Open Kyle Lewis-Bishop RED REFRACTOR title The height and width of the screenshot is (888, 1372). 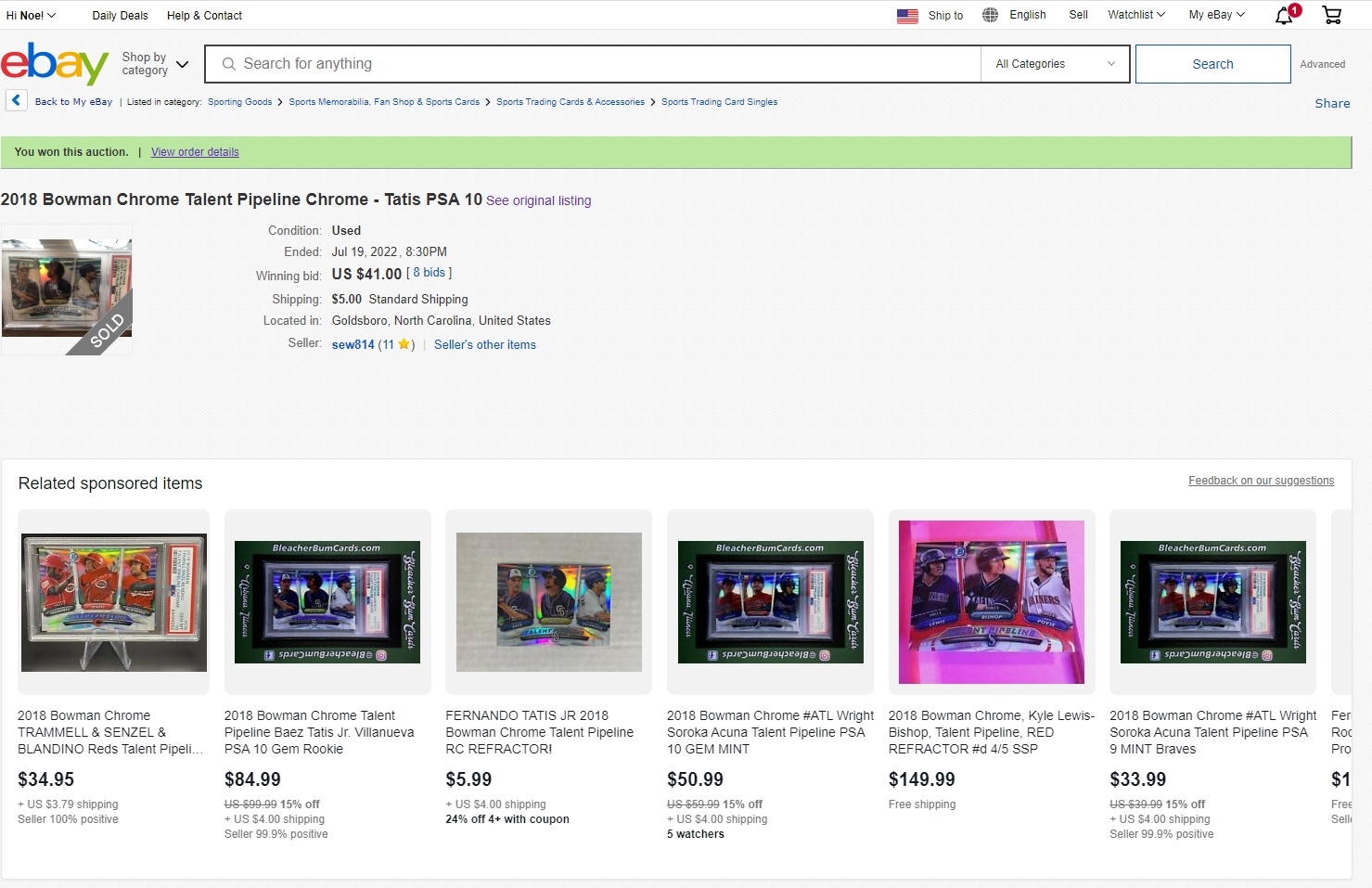pos(992,732)
